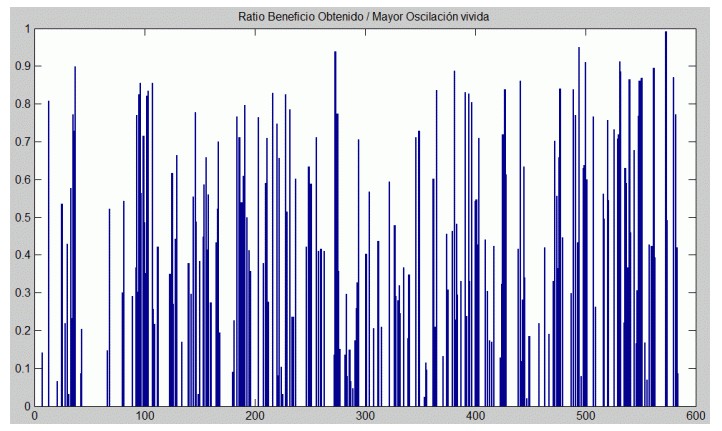The width and height of the screenshot is (722, 431).
Task: Click the y-axis label '0.4'
Action: click(x=23, y=255)
